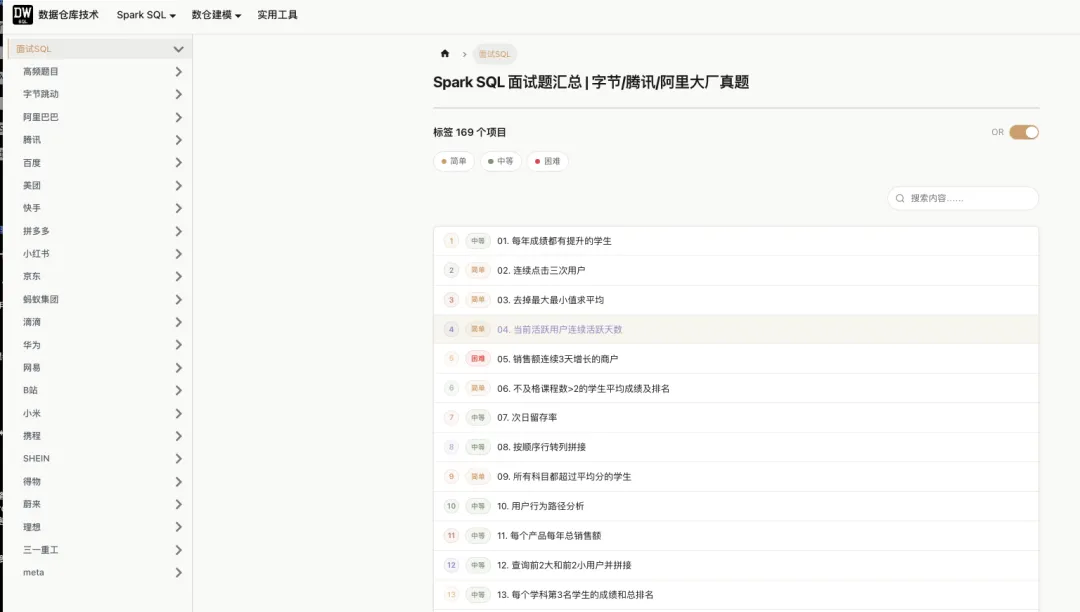Focus the 搜索内容 search field
This screenshot has height=612, width=1080.
[963, 198]
